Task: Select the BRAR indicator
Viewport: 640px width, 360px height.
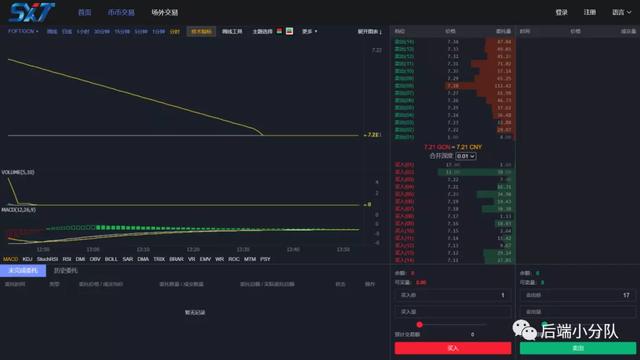Action: coord(176,259)
